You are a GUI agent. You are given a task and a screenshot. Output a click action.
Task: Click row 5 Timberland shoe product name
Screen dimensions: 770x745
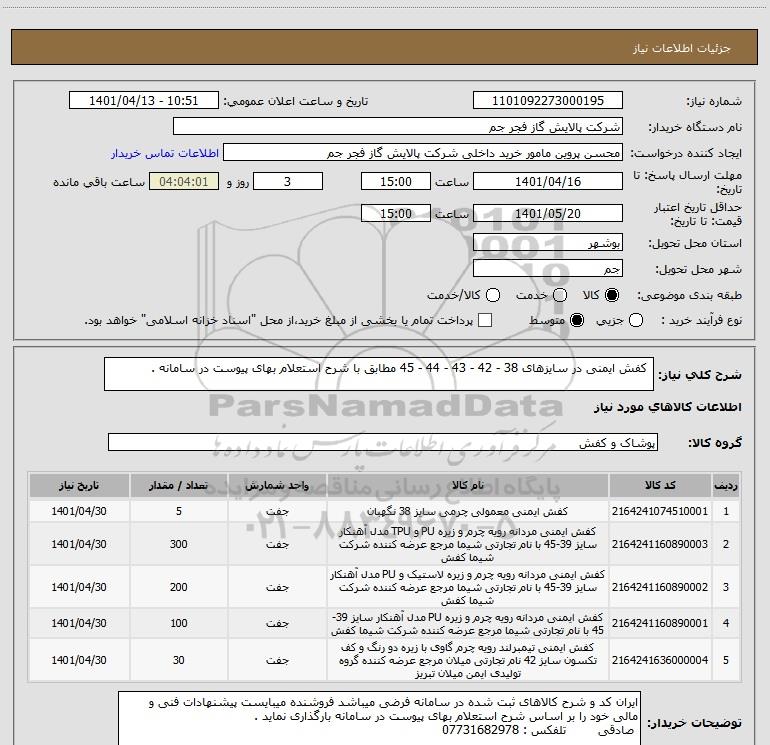pyautogui.click(x=468, y=660)
